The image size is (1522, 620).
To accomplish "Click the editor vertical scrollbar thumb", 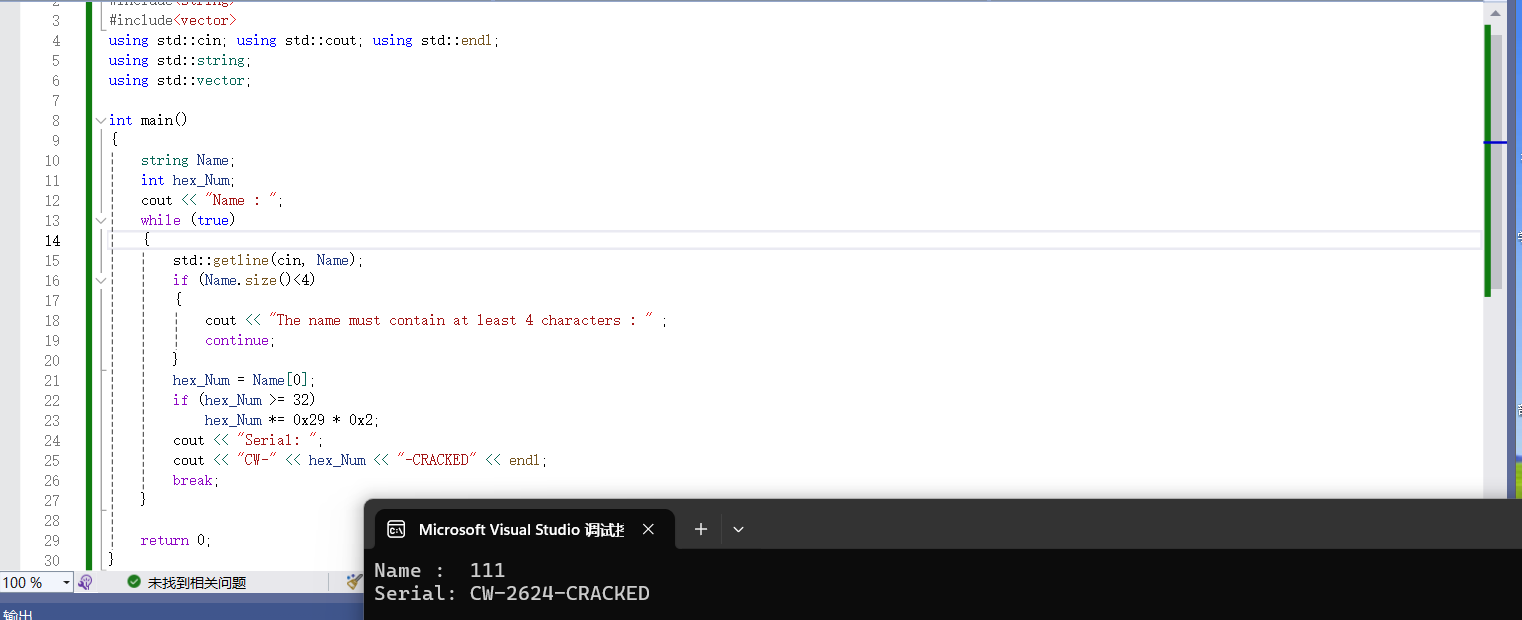I will point(1494,160).
